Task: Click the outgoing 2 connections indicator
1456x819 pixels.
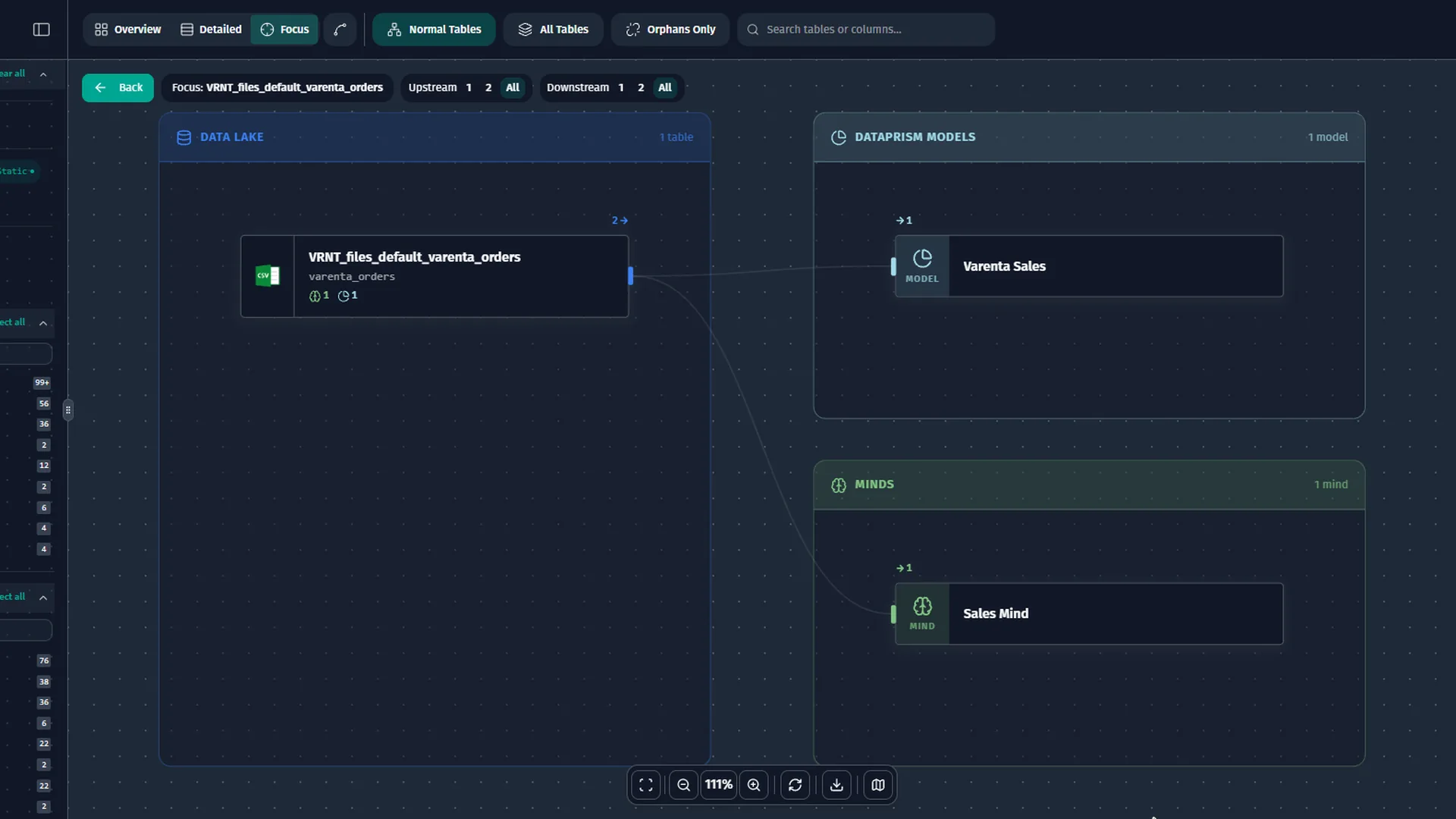Action: [620, 221]
